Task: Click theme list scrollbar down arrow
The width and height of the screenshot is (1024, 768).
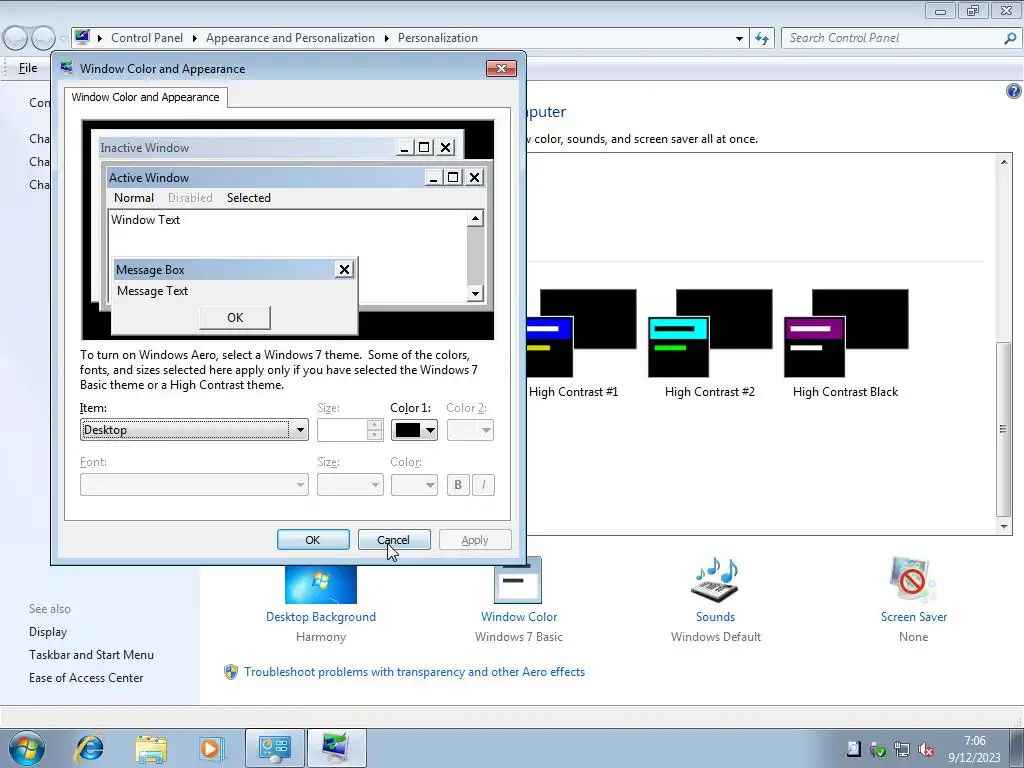Action: (1004, 526)
